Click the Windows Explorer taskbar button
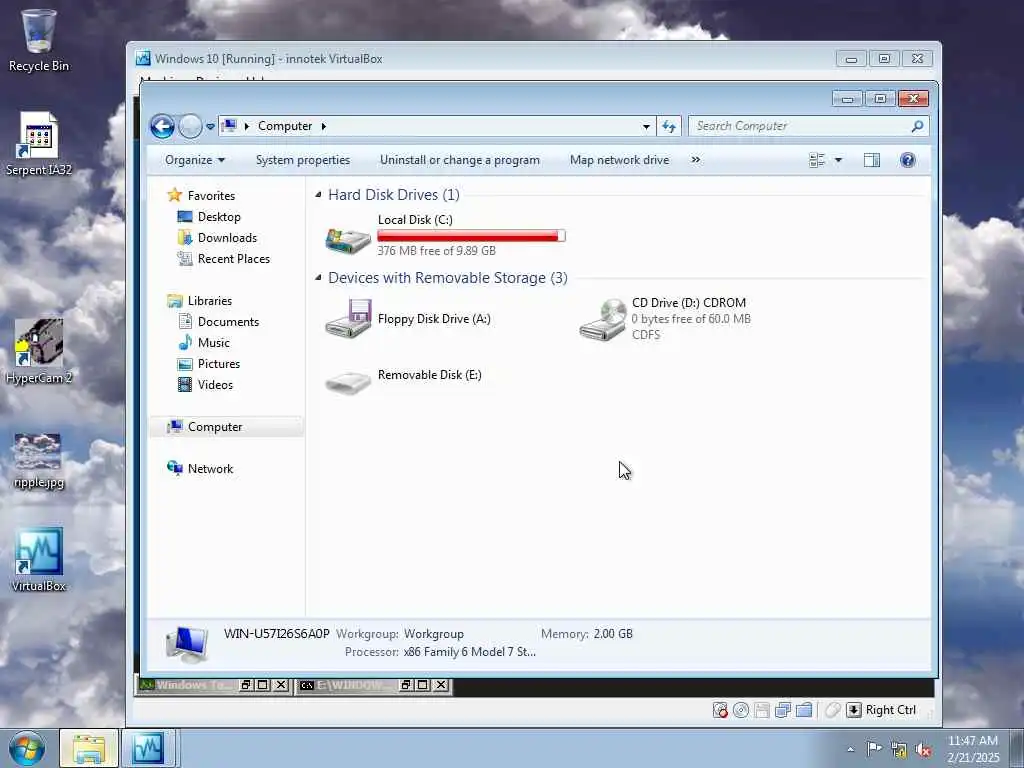 coord(89,748)
